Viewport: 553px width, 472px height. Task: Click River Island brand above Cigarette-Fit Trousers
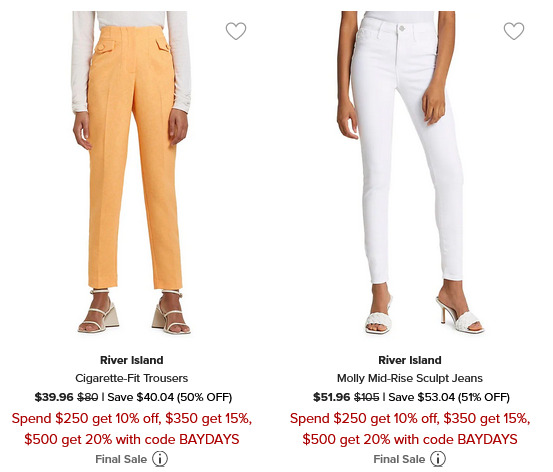pos(132,360)
